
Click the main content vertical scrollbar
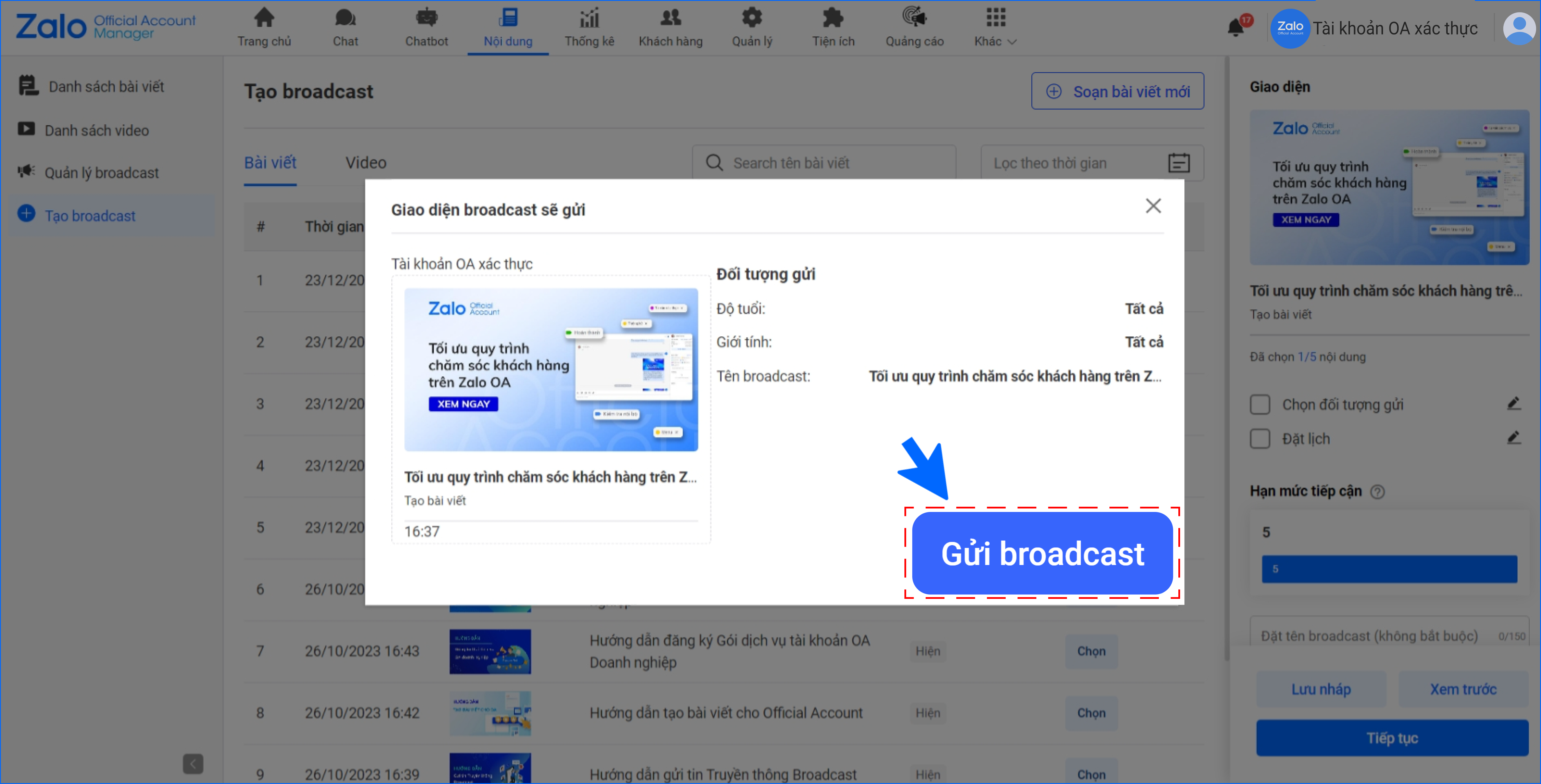coord(1226,359)
